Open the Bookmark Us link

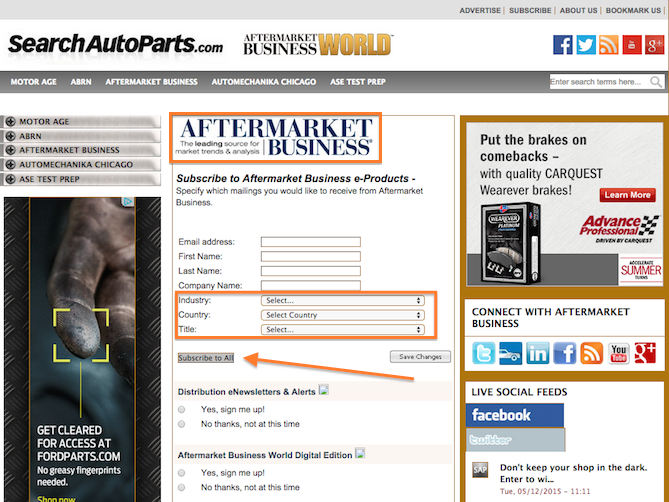click(633, 10)
